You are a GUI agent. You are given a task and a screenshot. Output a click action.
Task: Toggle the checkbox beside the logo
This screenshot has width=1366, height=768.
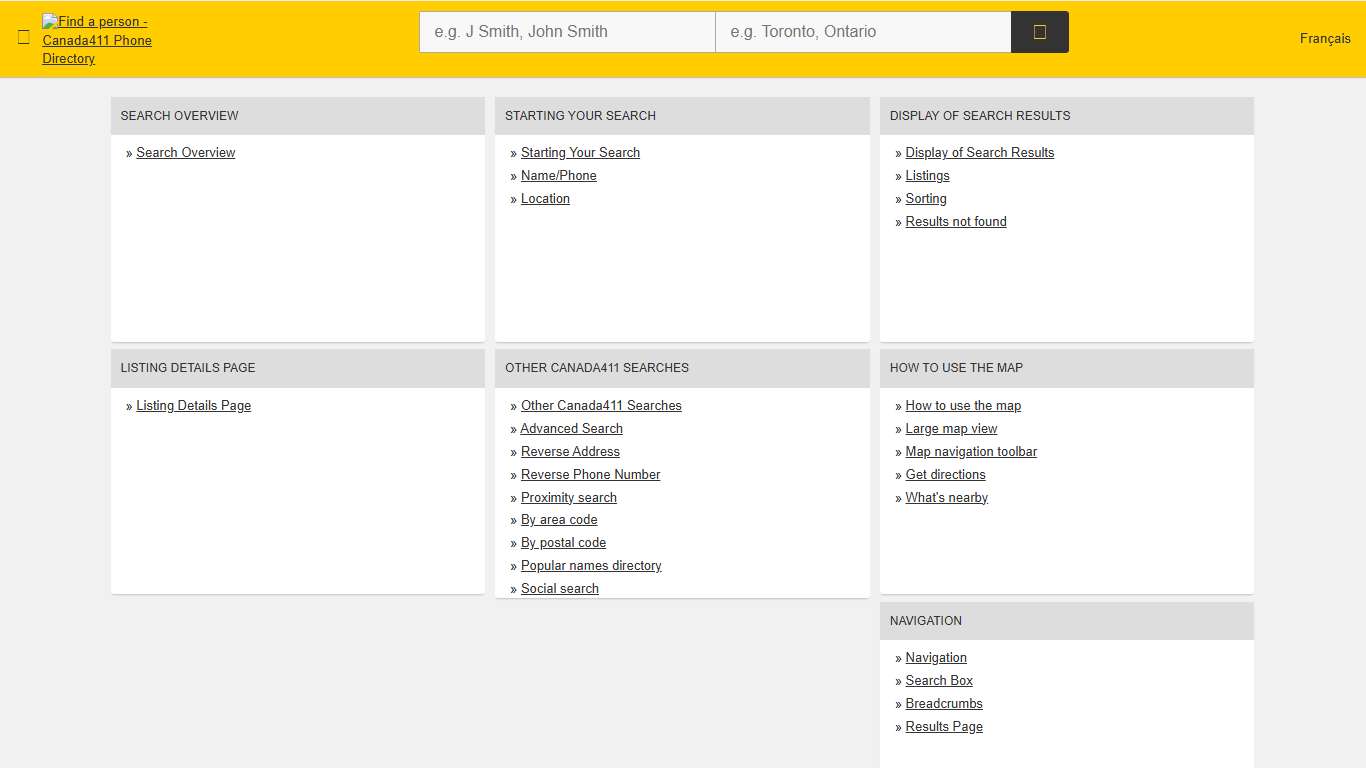[23, 36]
